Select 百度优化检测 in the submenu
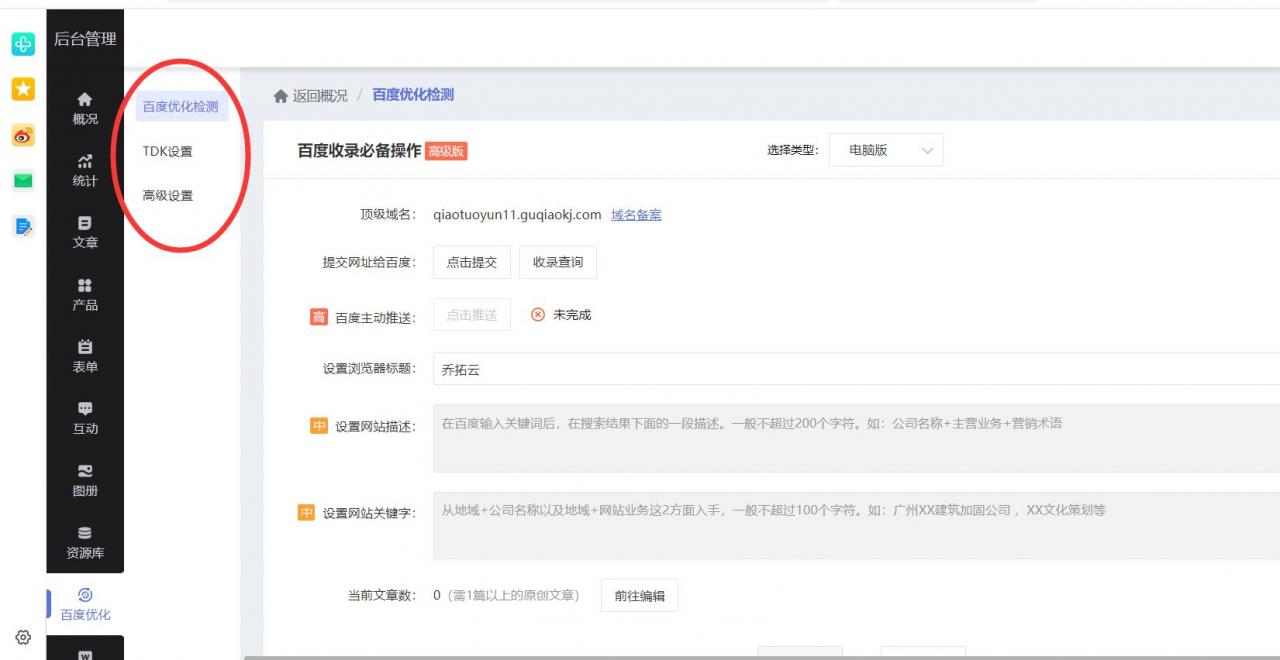1280x660 pixels. coord(183,108)
